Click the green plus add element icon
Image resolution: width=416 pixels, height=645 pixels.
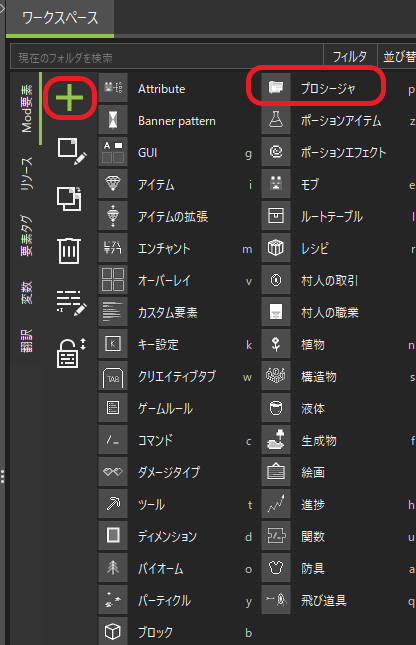[70, 97]
